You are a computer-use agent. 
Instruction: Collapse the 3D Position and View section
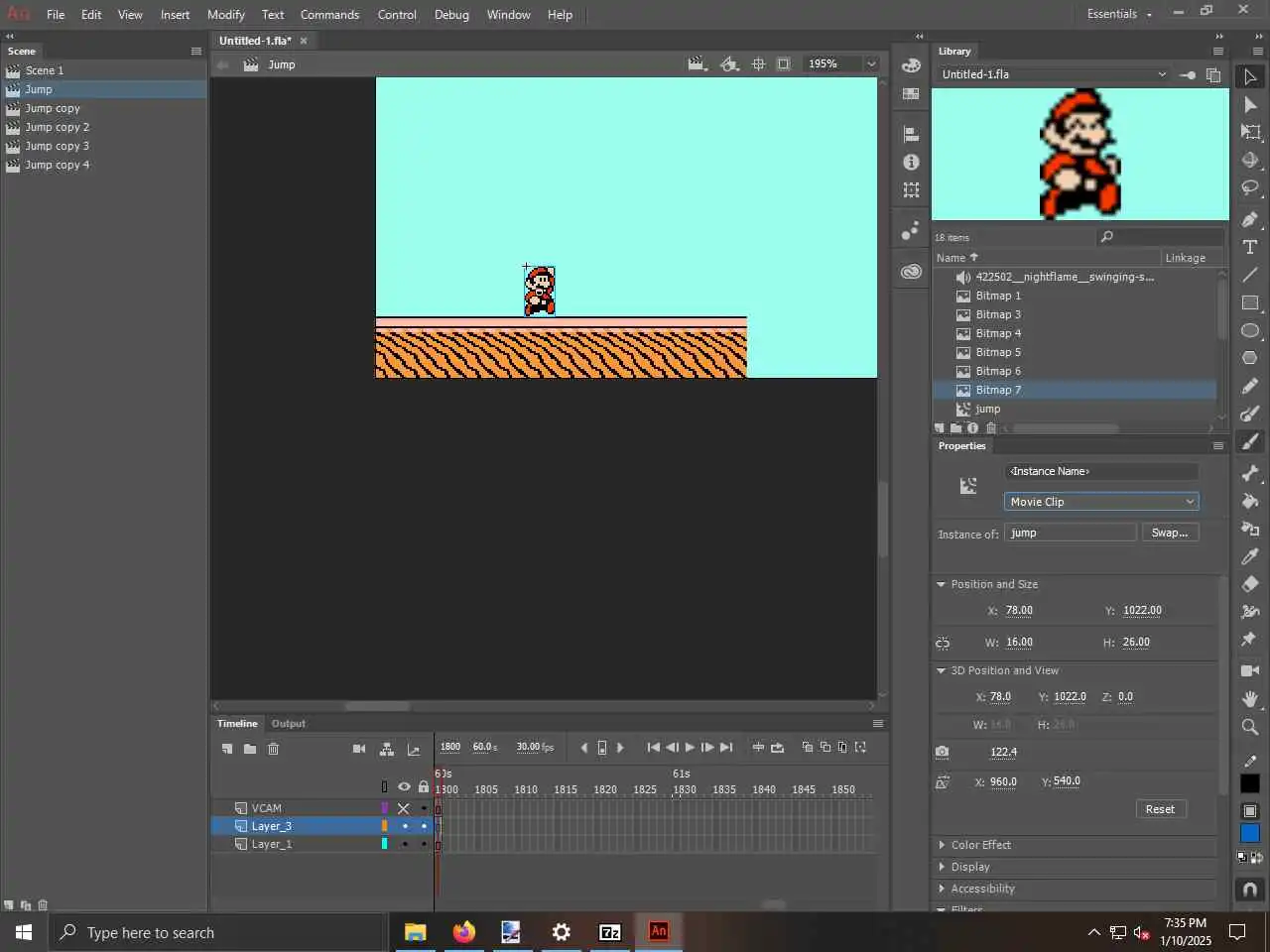pyautogui.click(x=942, y=670)
